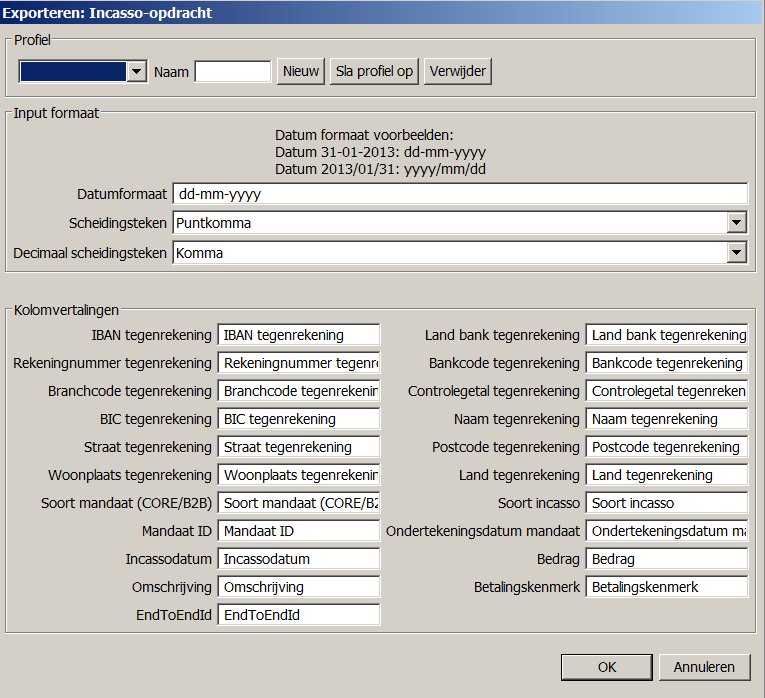Click the BIC tegenrekening text box
Image resolution: width=765 pixels, height=698 pixels.
coord(299,419)
